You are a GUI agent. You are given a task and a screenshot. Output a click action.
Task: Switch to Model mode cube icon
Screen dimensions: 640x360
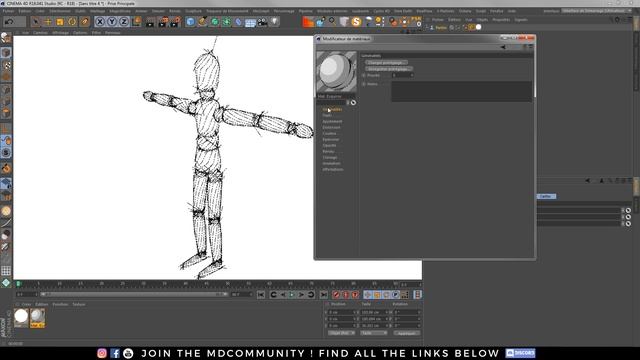click(x=6, y=53)
